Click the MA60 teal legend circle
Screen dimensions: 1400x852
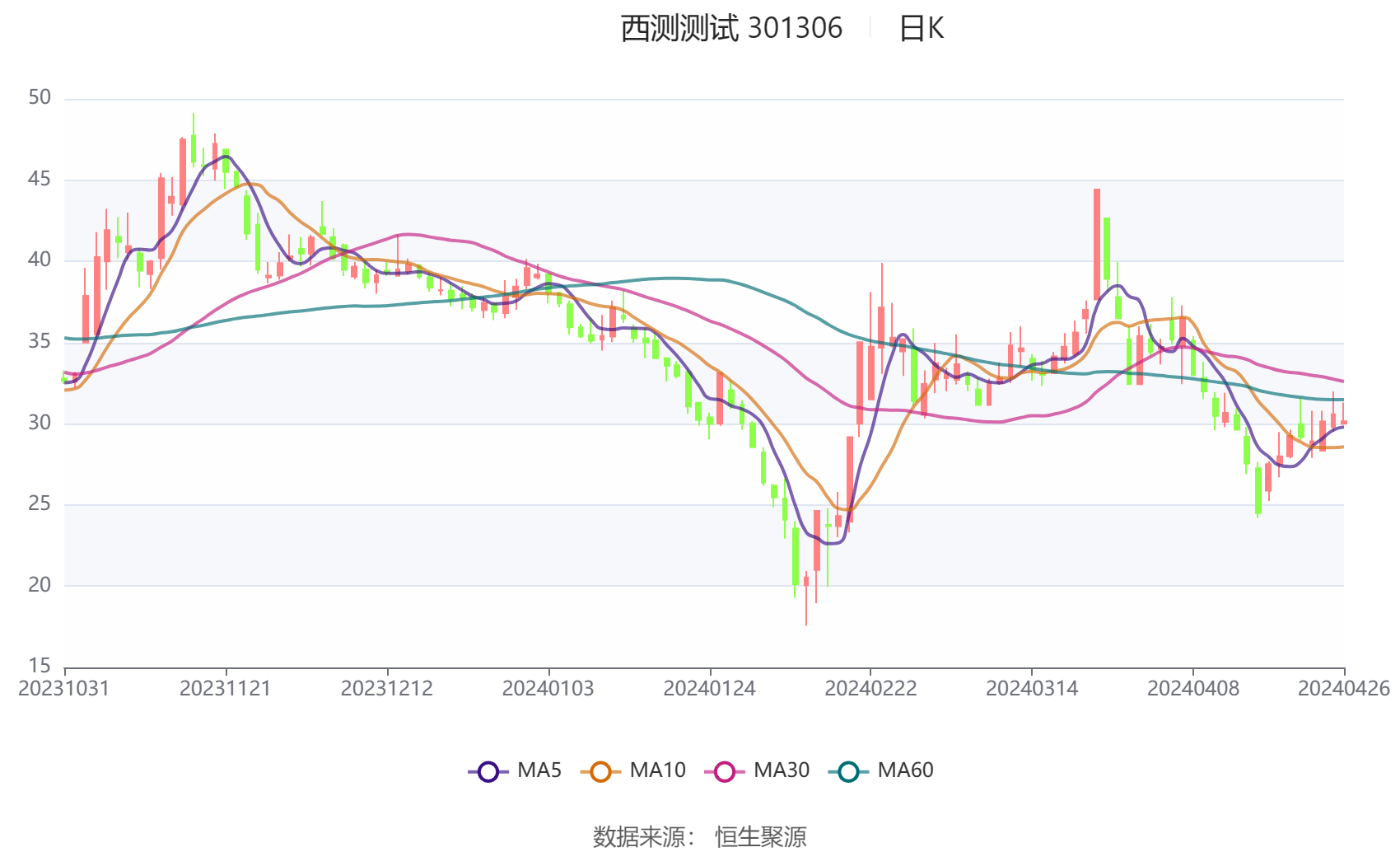coord(848,771)
